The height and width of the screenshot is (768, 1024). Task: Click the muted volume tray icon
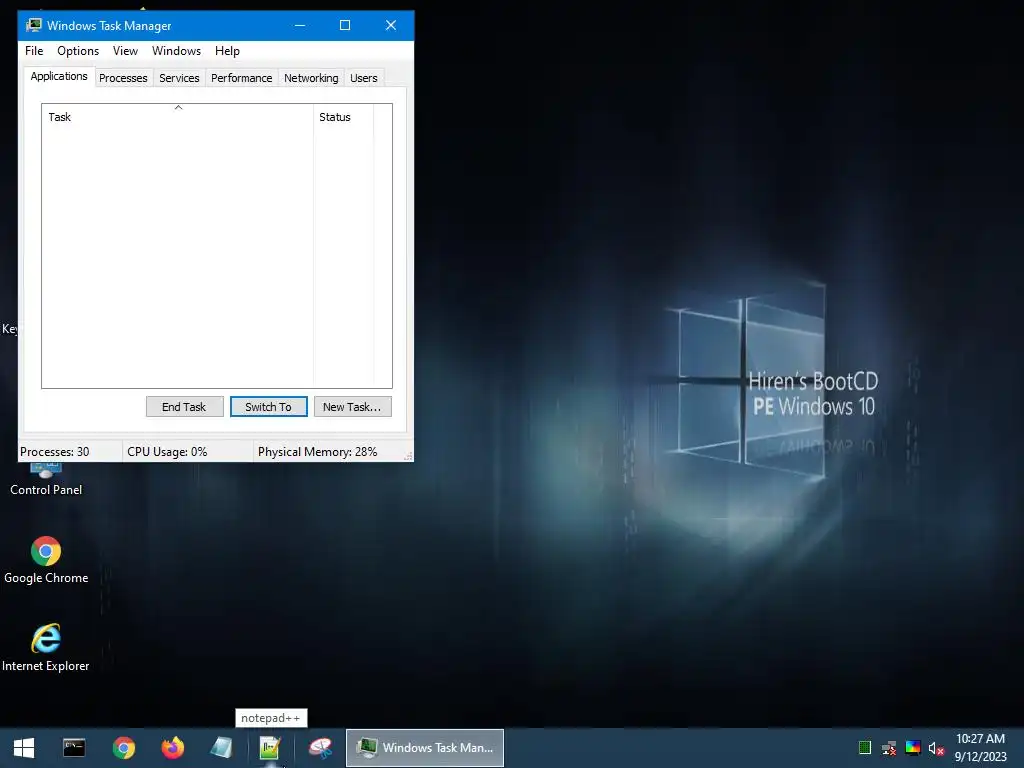[x=936, y=748]
